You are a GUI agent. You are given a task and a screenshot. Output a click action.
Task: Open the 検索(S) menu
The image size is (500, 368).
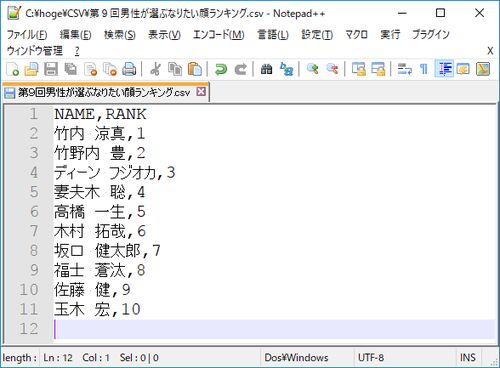click(x=120, y=34)
